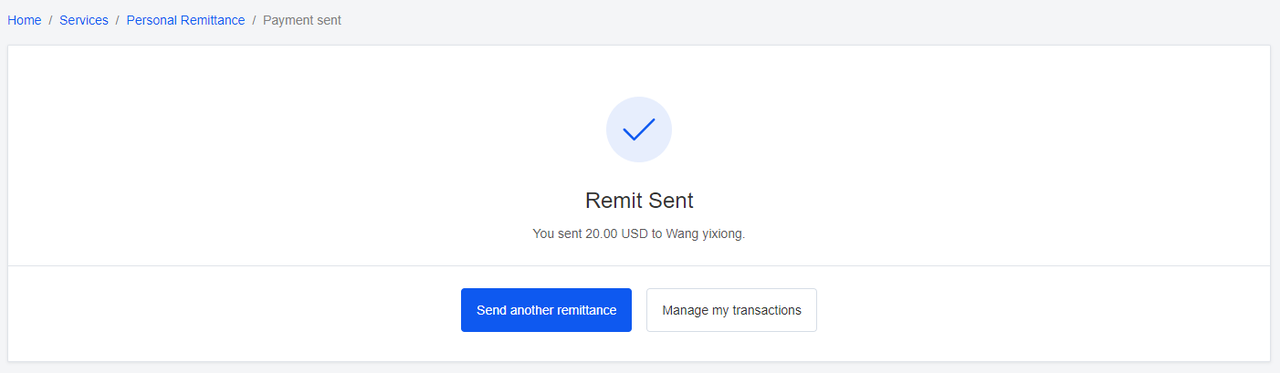Screen dimensions: 1280x373
Task: Return to the Home page via breadcrumb
Action: 24,20
